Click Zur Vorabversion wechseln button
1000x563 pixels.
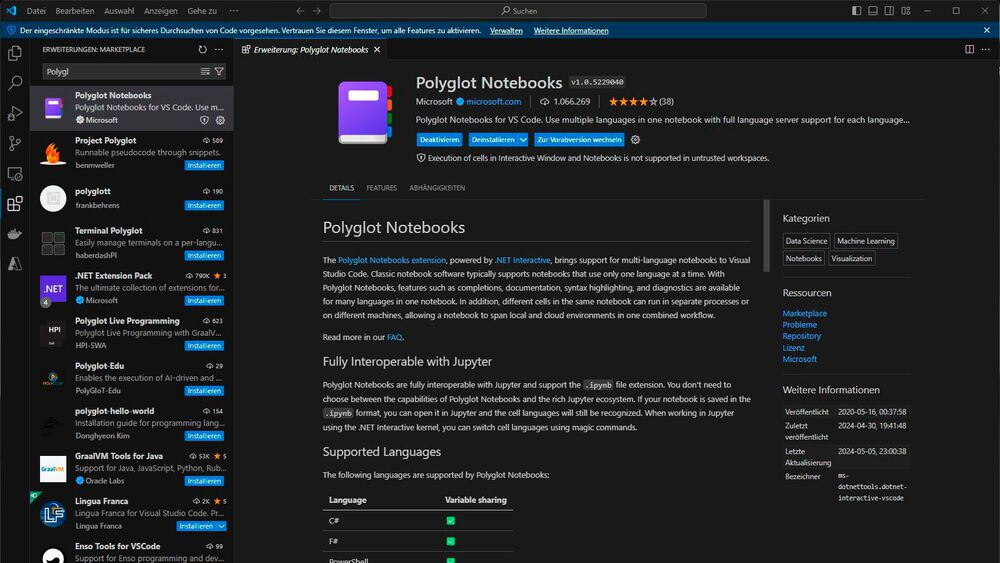579,140
